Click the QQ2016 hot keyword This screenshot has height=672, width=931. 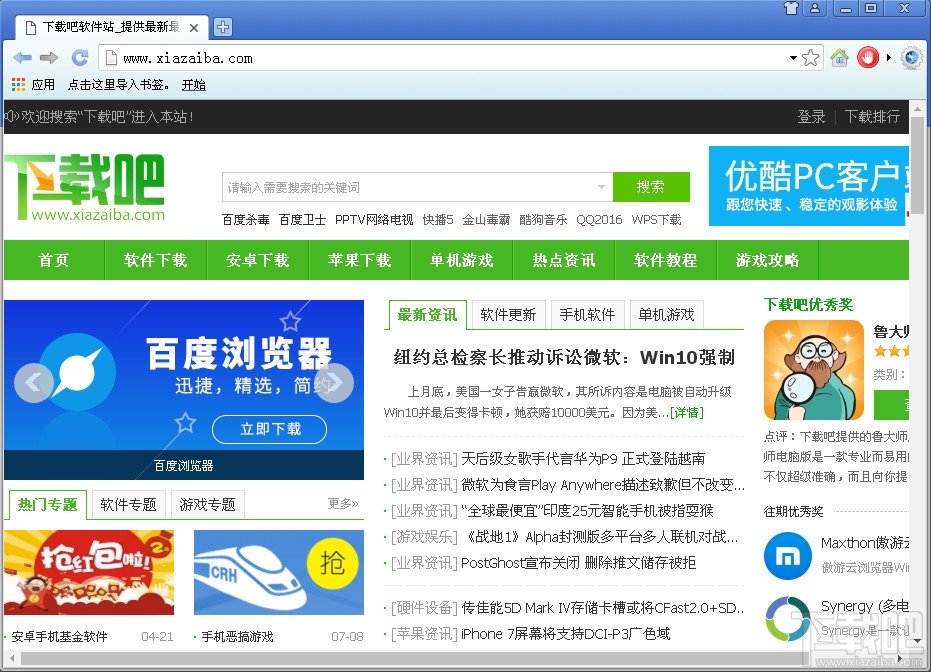point(599,220)
